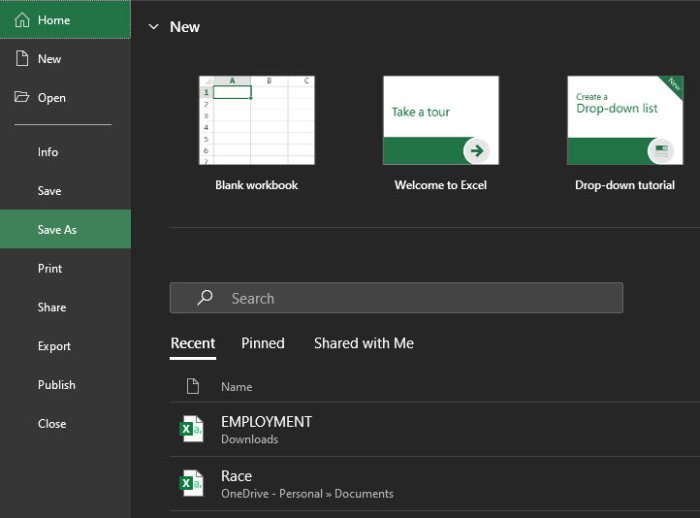Image resolution: width=700 pixels, height=518 pixels.
Task: Switch to the Shared with Me tab
Action: [x=363, y=343]
